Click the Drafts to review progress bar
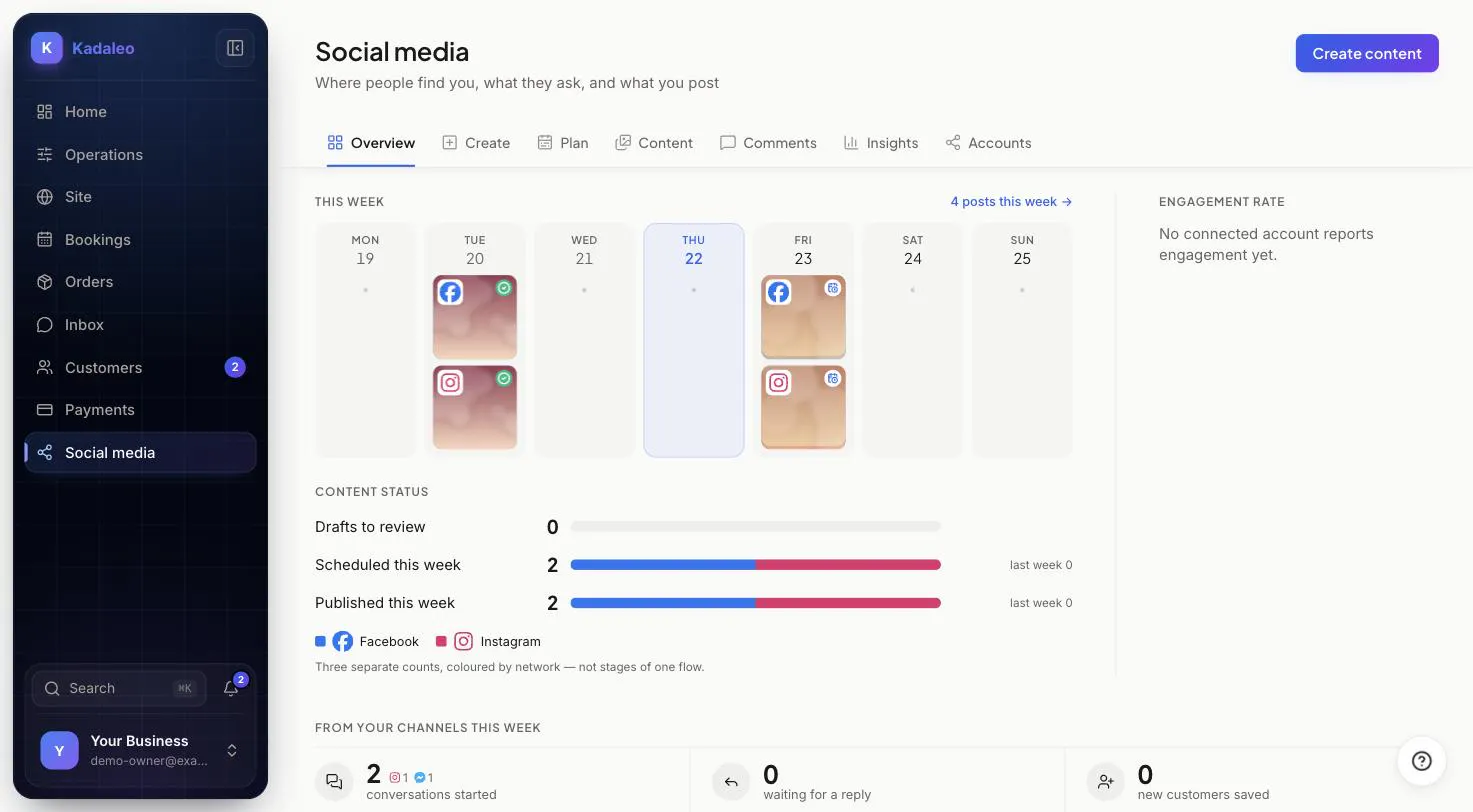 (x=756, y=527)
